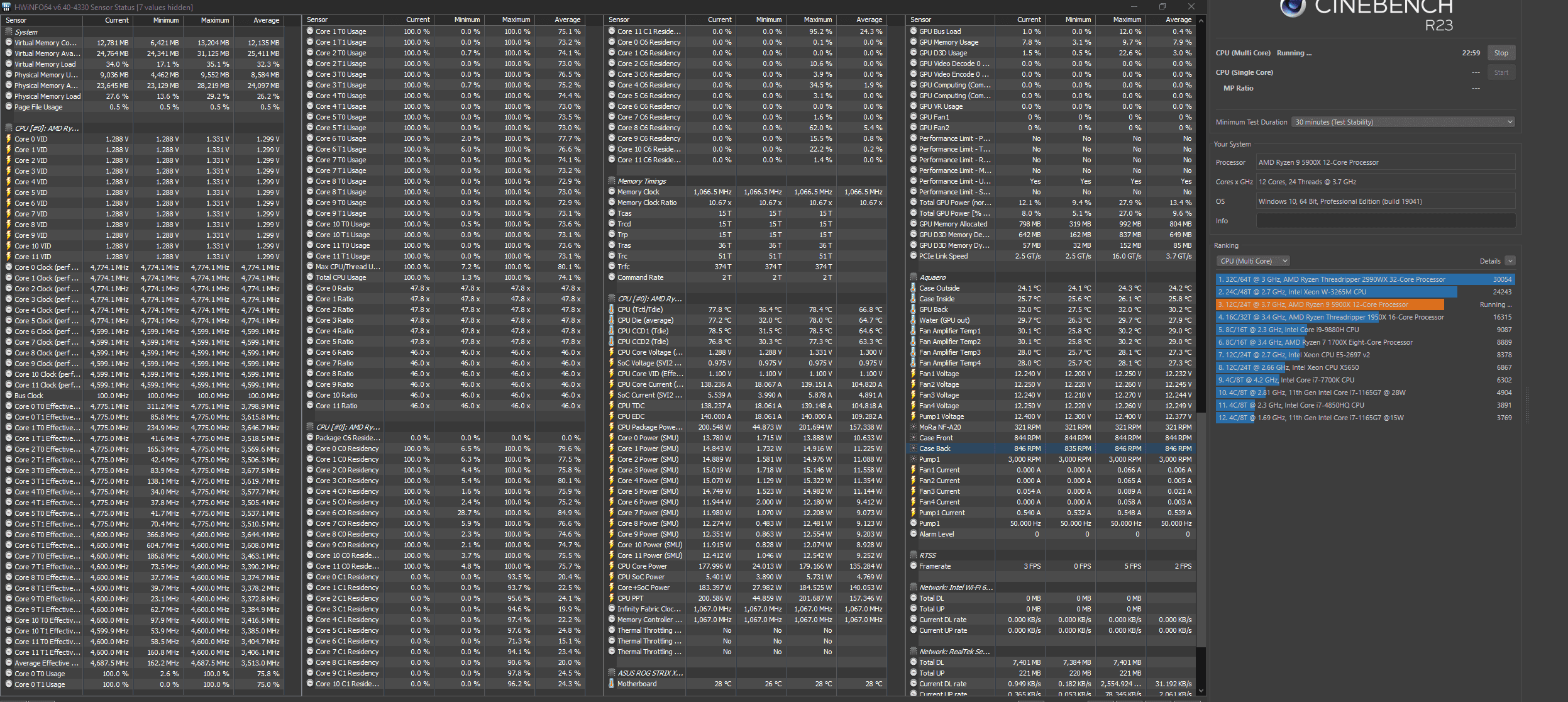Viewport: 1568px width, 702px height.
Task: Click the lightning icon beside CPU TDC
Action: tap(612, 406)
